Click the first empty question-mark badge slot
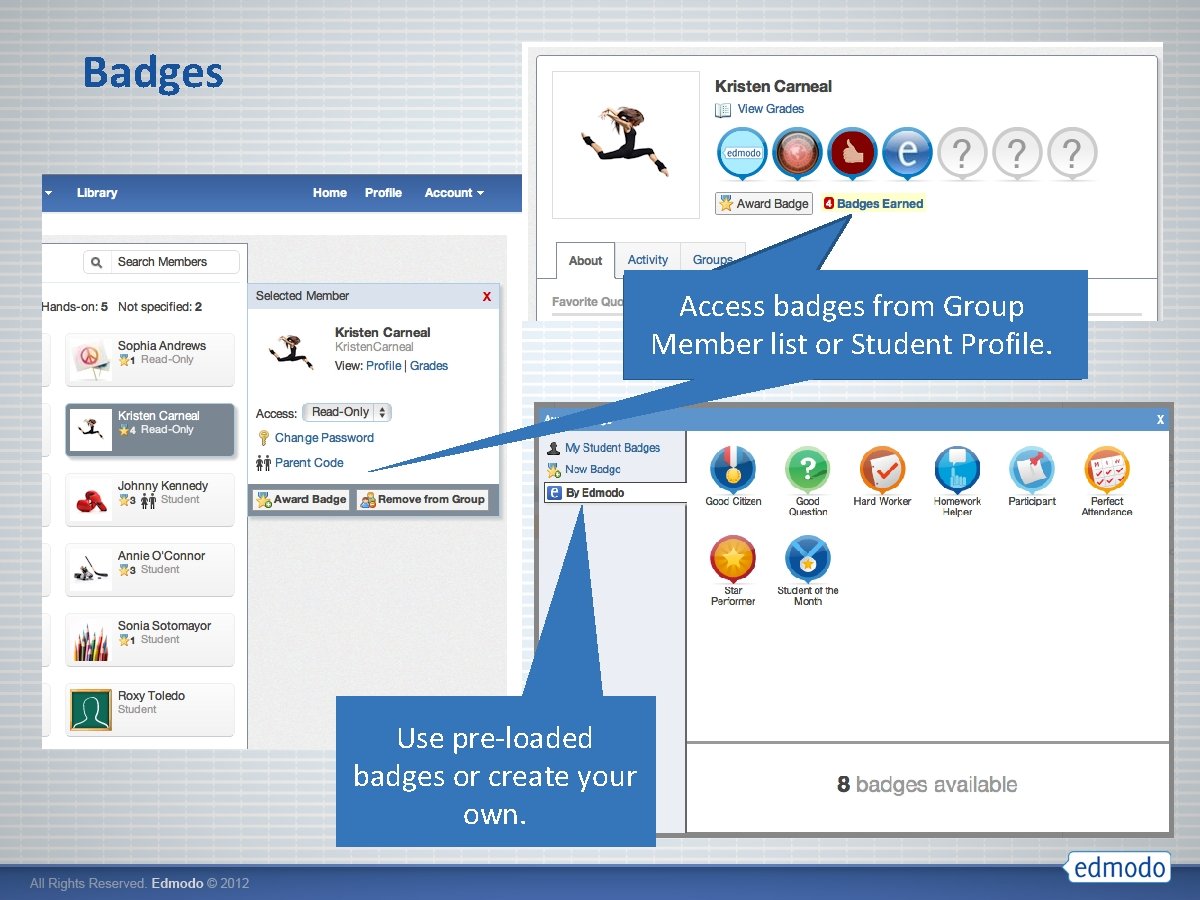The width and height of the screenshot is (1200, 900). click(962, 154)
